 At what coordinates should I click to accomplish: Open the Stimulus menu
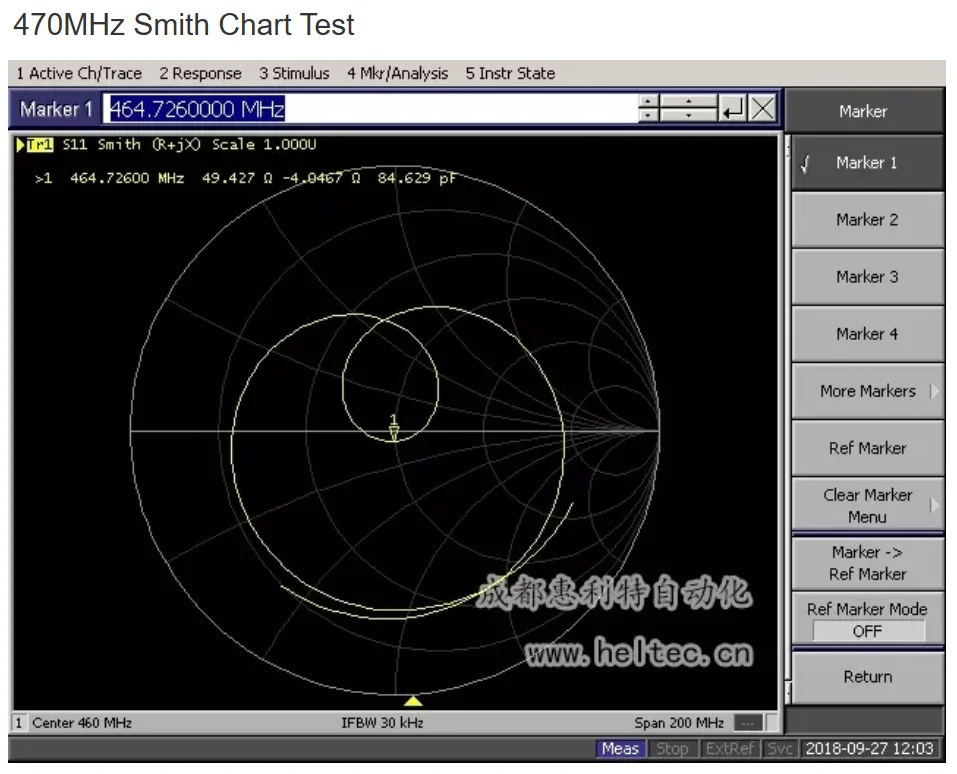(x=294, y=73)
